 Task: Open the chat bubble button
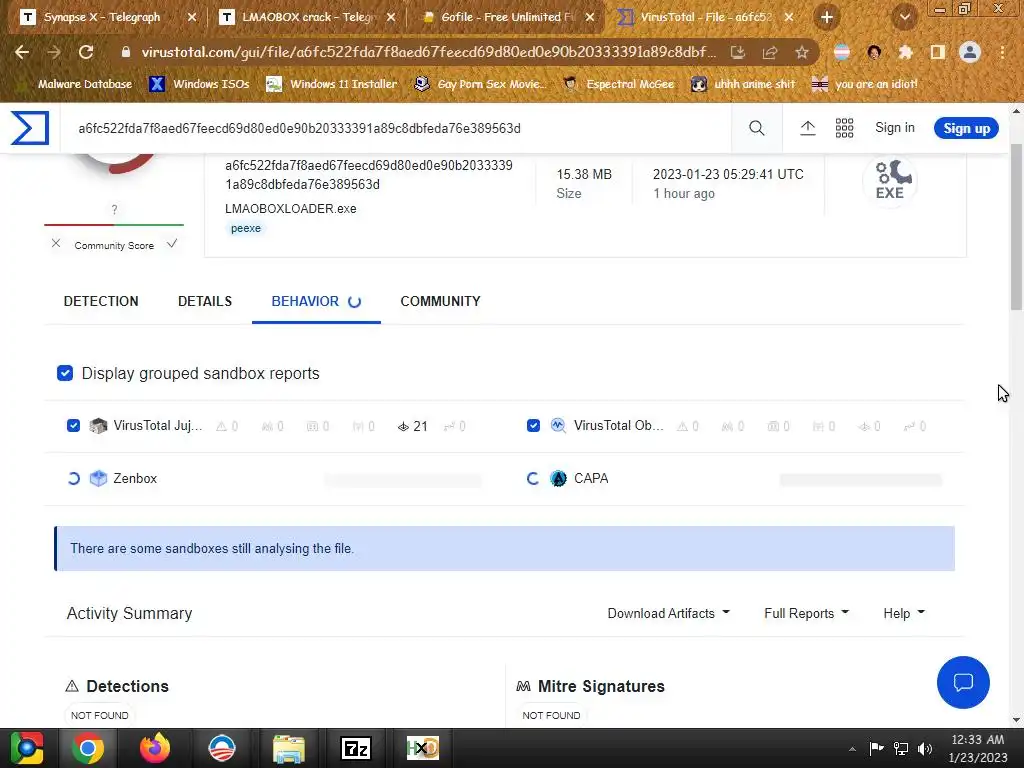point(963,682)
